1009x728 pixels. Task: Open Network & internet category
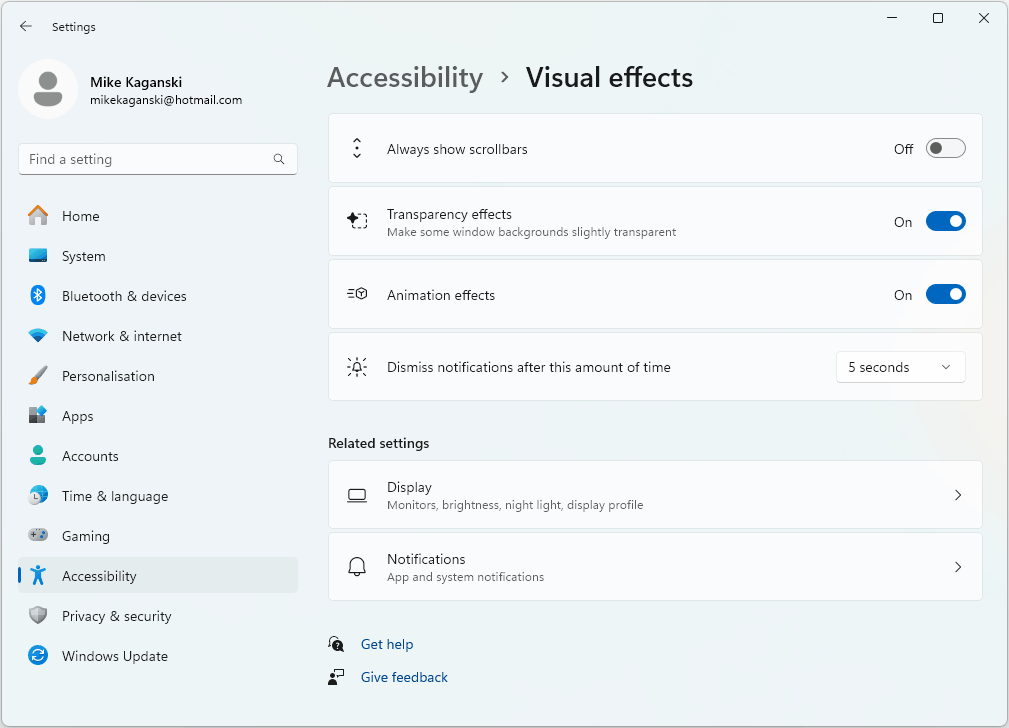pyautogui.click(x=158, y=335)
